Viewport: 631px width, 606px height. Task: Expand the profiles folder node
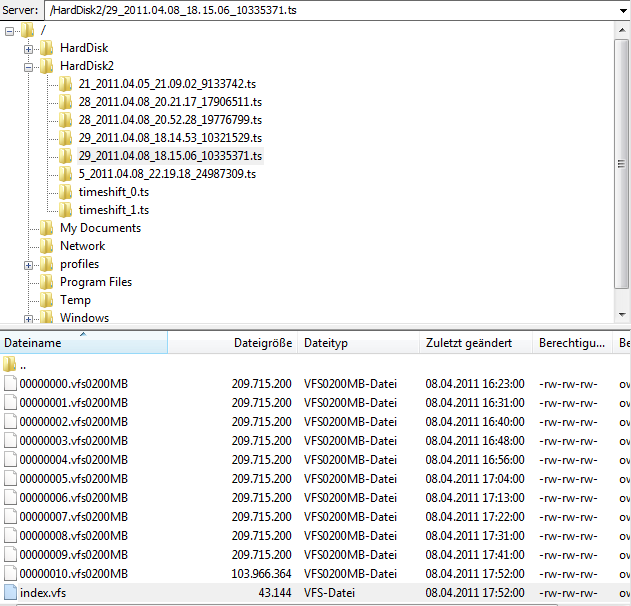[x=28, y=265]
